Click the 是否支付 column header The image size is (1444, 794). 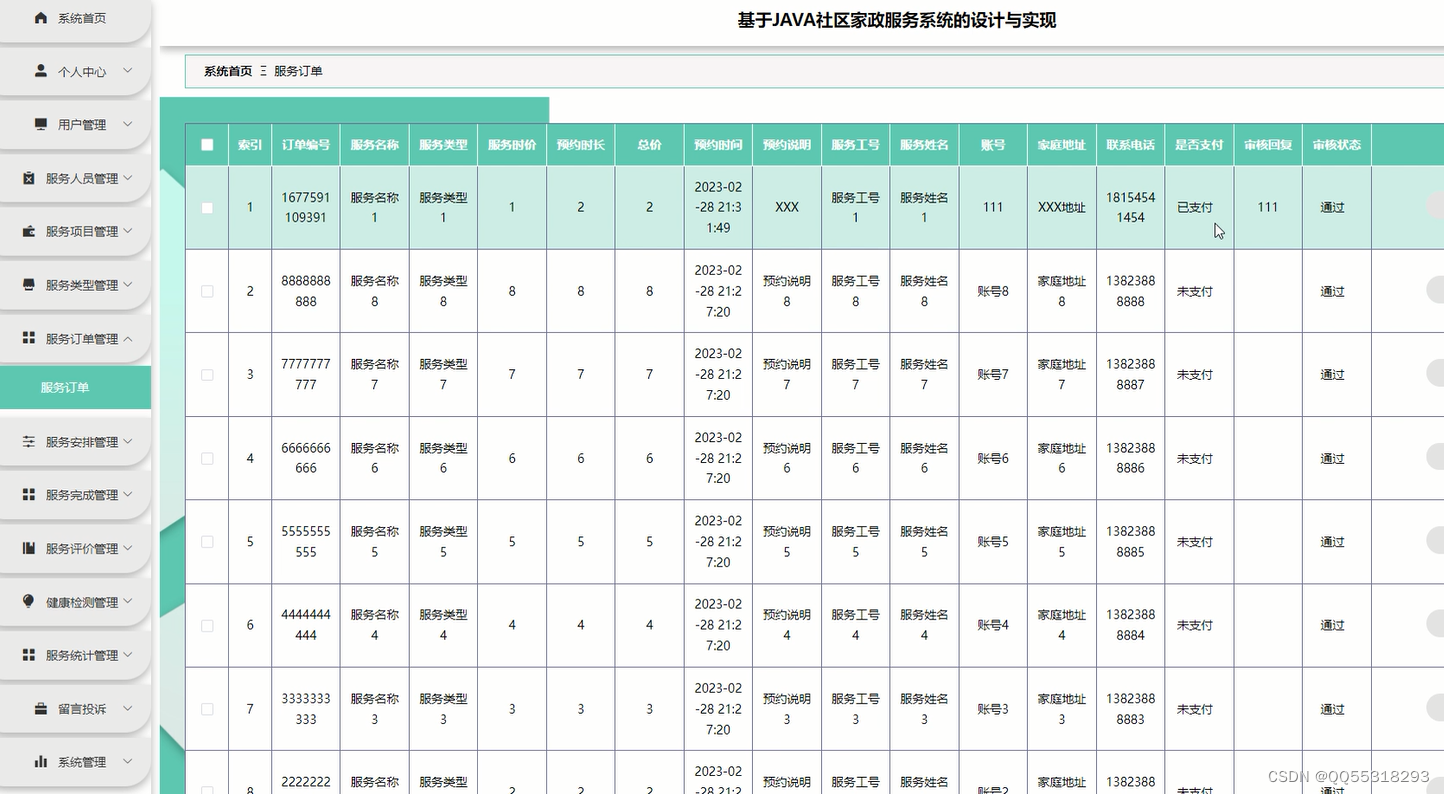coord(1199,145)
